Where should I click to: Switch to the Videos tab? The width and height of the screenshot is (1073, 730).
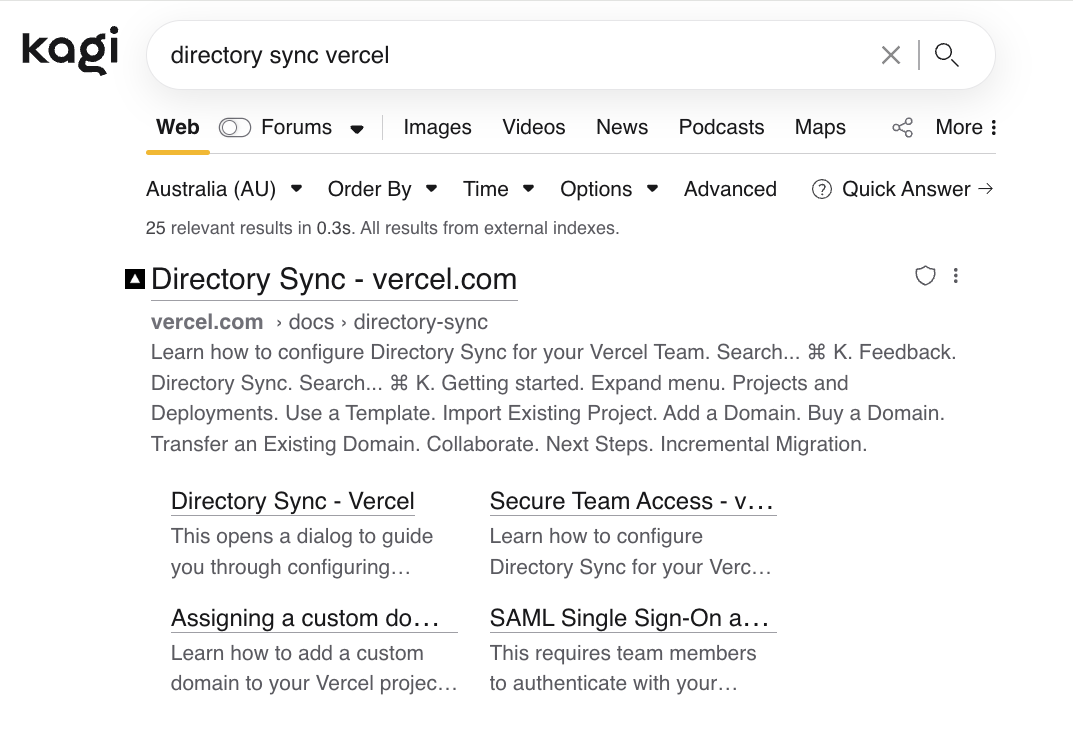(533, 128)
